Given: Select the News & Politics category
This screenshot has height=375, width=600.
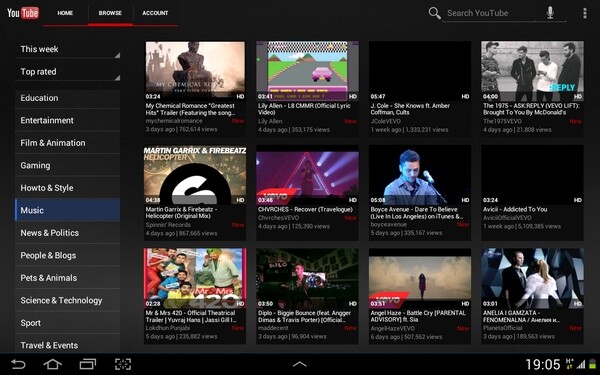Looking at the screenshot, I should [67, 233].
